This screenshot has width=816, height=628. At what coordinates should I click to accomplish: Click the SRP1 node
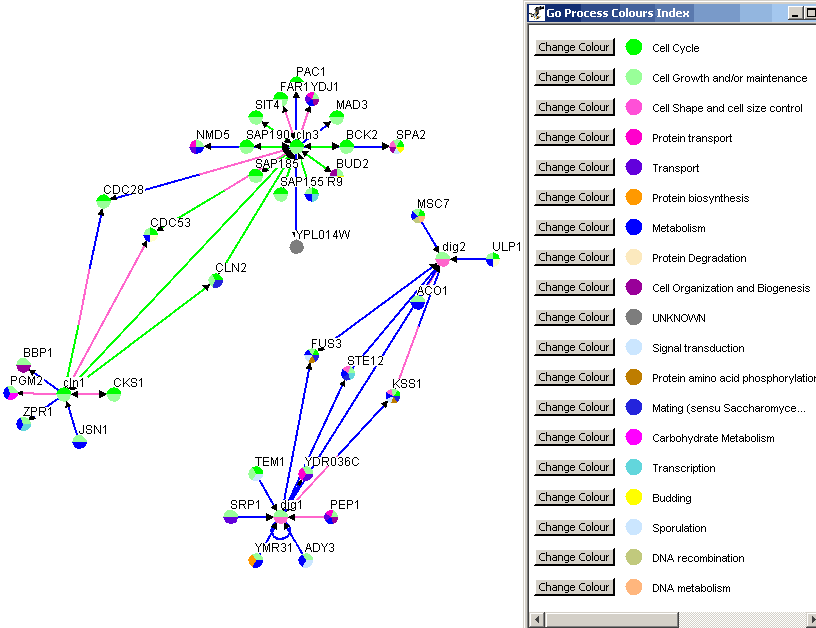[x=231, y=517]
